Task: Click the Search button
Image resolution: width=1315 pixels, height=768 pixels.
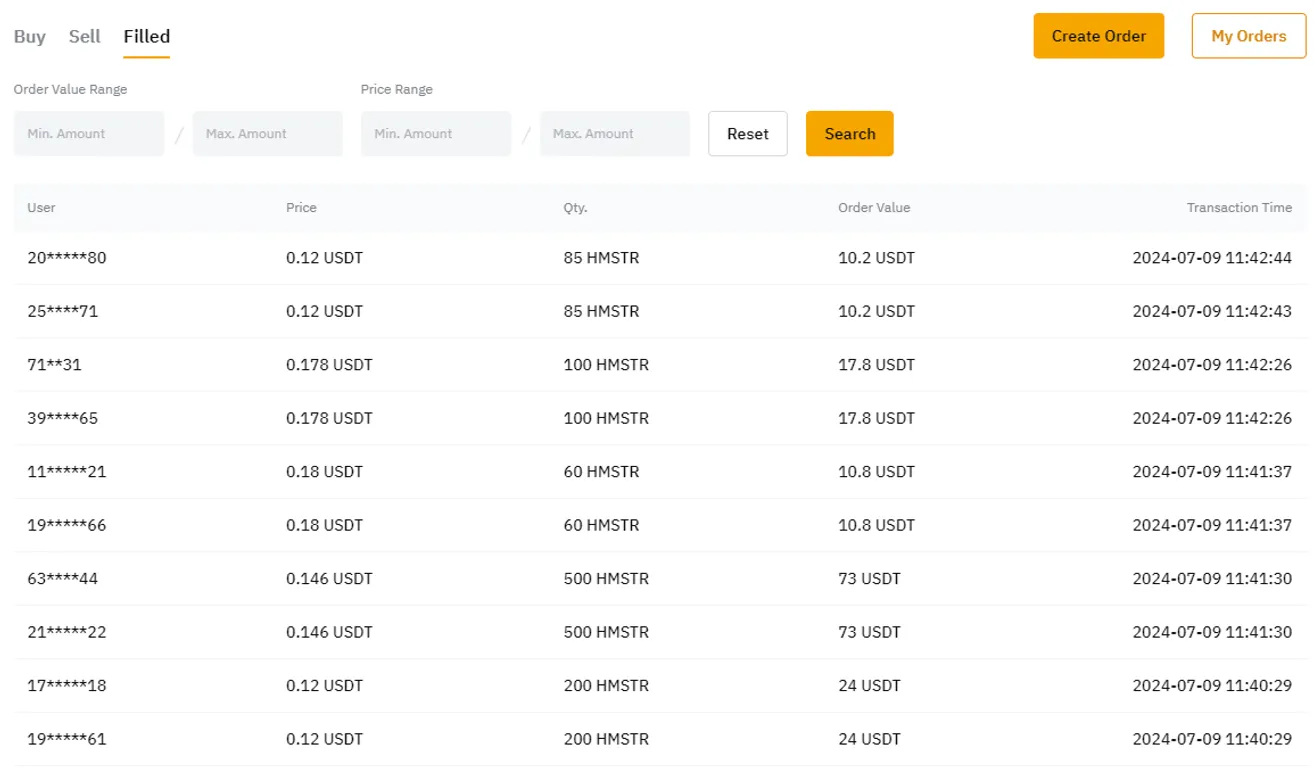Action: pyautogui.click(x=850, y=134)
